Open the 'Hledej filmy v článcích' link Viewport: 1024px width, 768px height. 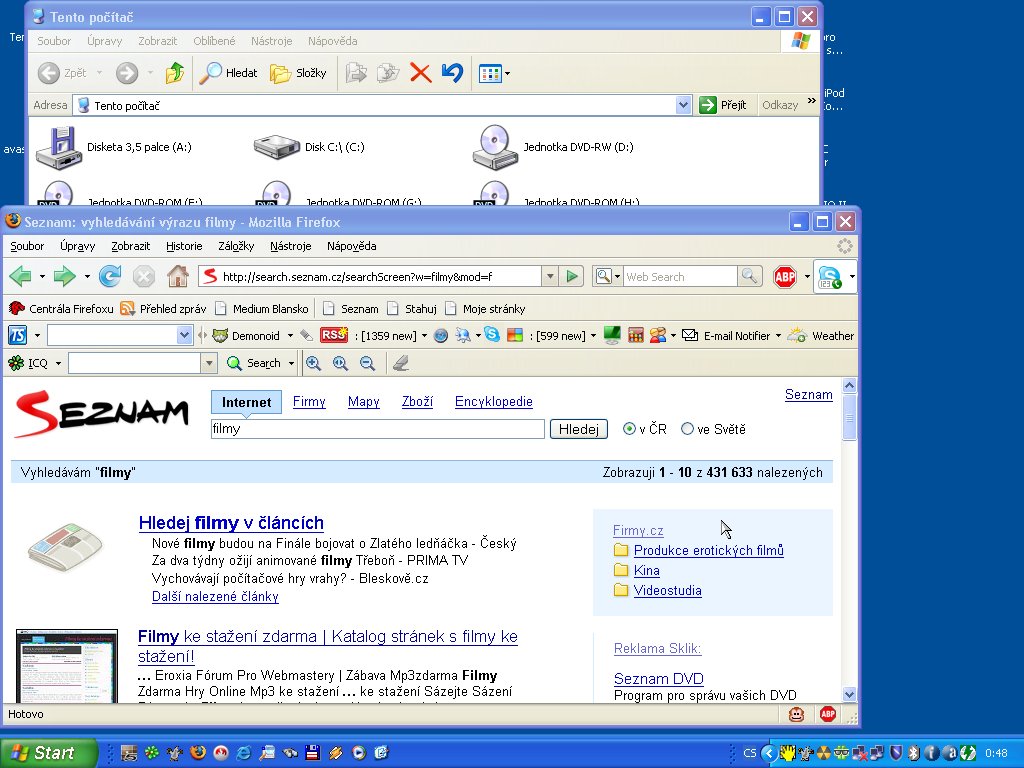pos(231,523)
